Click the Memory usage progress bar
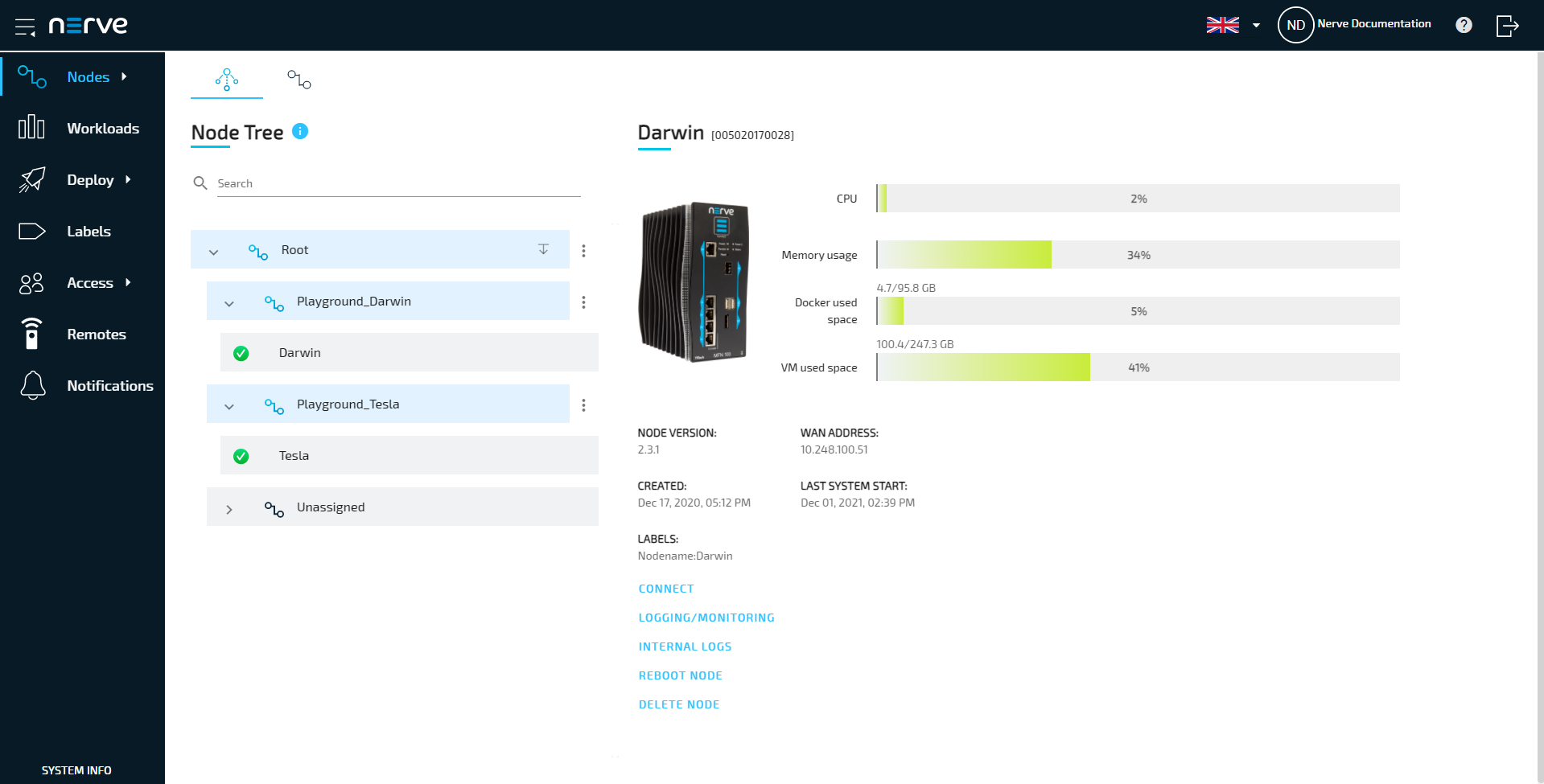Screen dimensions: 1544x784 point(1138,255)
